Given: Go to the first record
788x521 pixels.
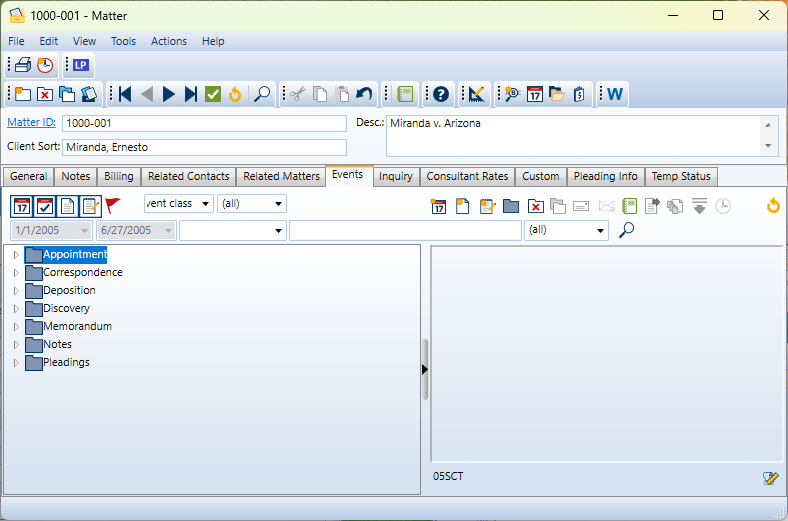Looking at the screenshot, I should coord(125,94).
